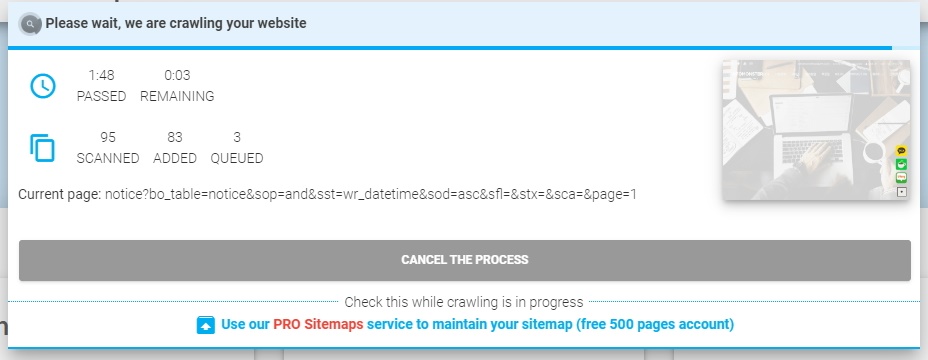The width and height of the screenshot is (928, 360).
Task: Click the 3 QUEUED pages counter
Action: click(x=237, y=148)
